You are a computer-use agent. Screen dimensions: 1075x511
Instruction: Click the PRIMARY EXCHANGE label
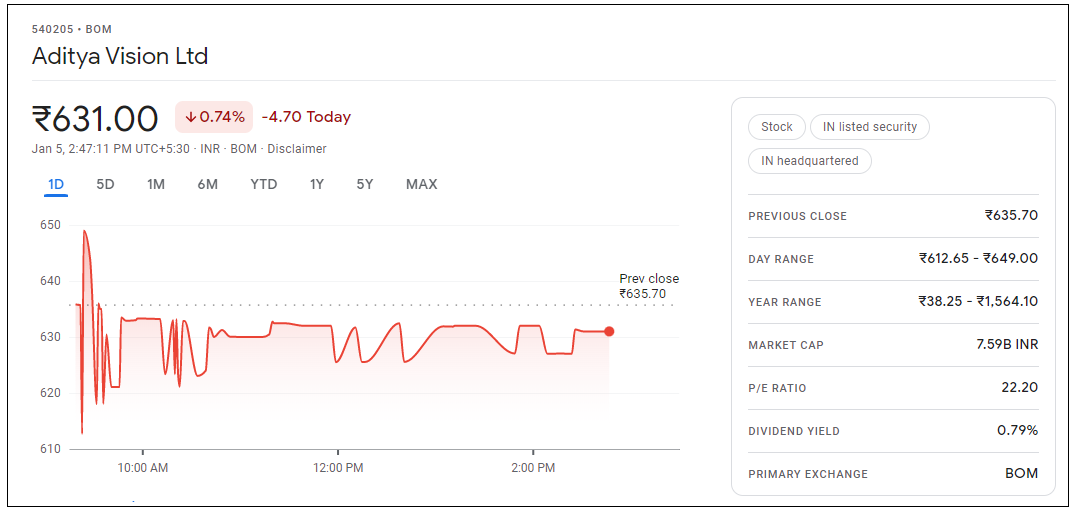[808, 474]
